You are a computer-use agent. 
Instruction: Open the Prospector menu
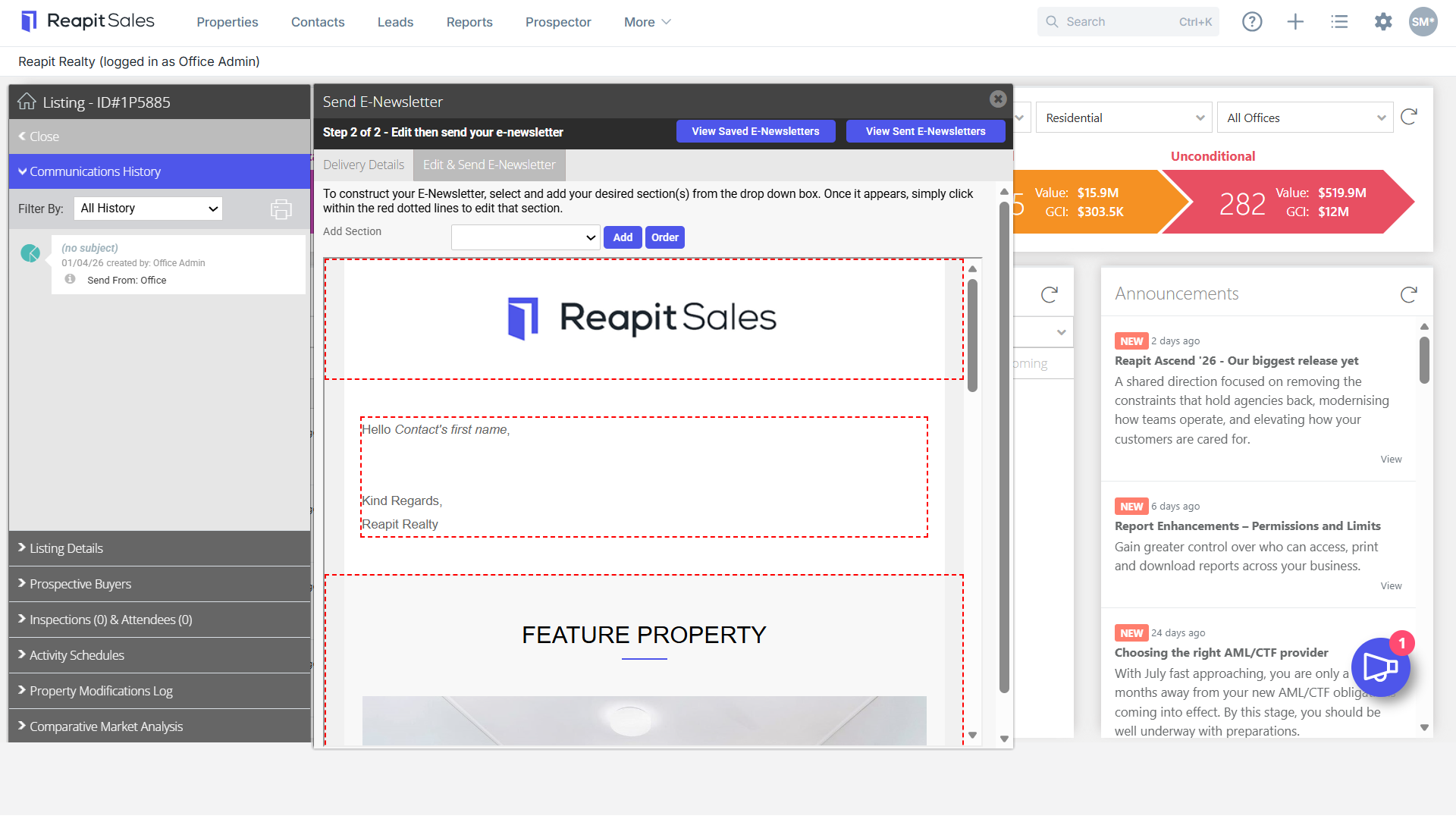pos(558,22)
